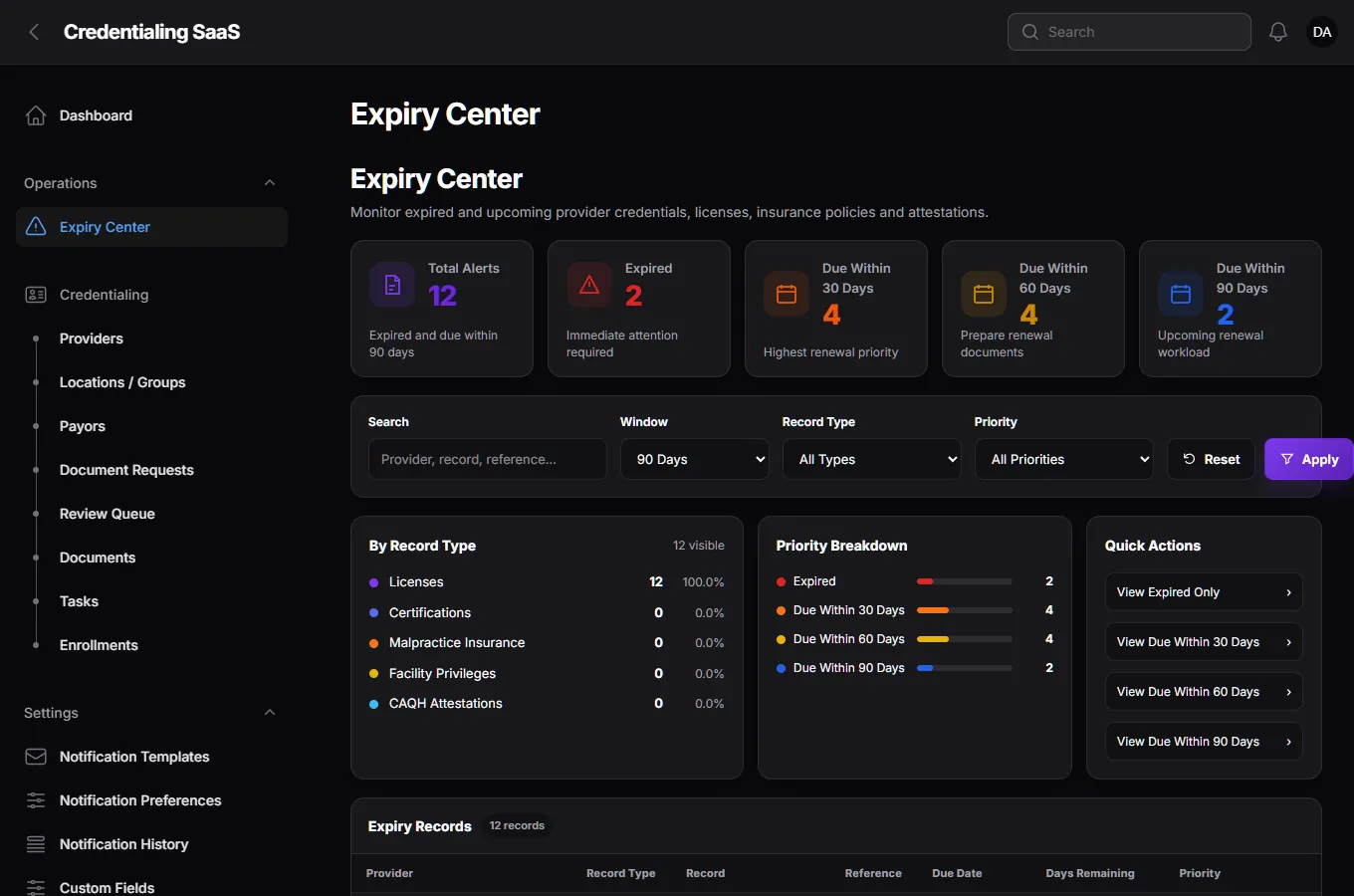Open Providers in the sidebar
The image size is (1354, 896).
pos(92,338)
